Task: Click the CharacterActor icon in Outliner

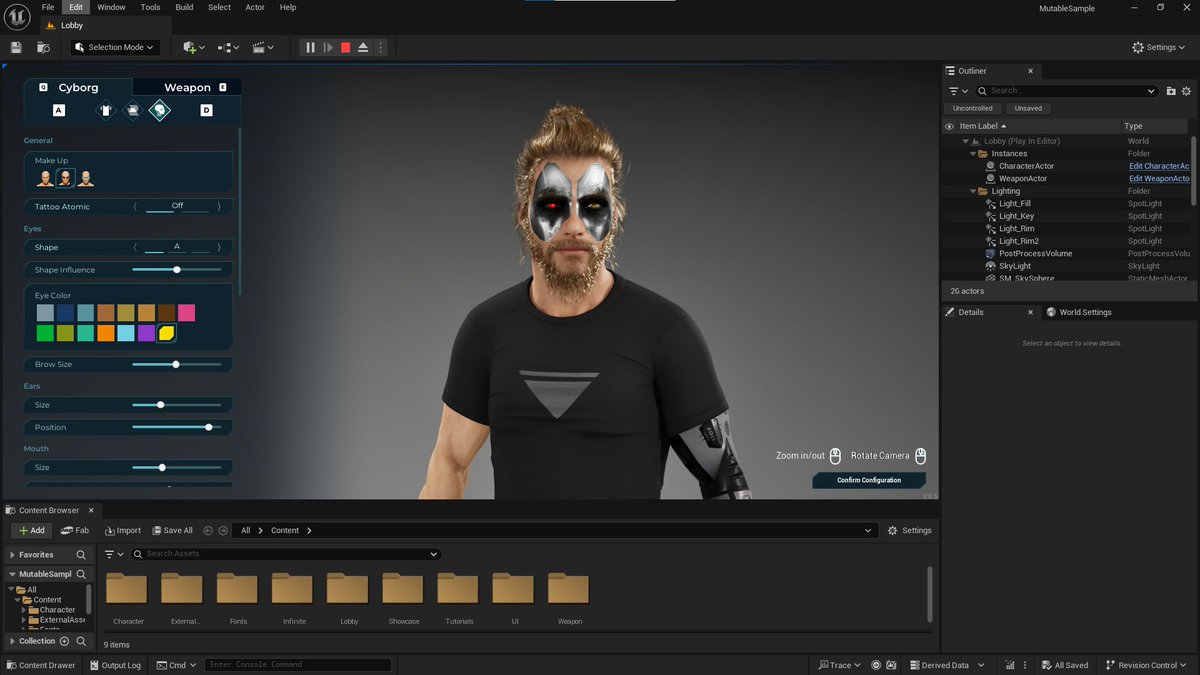Action: [991, 166]
